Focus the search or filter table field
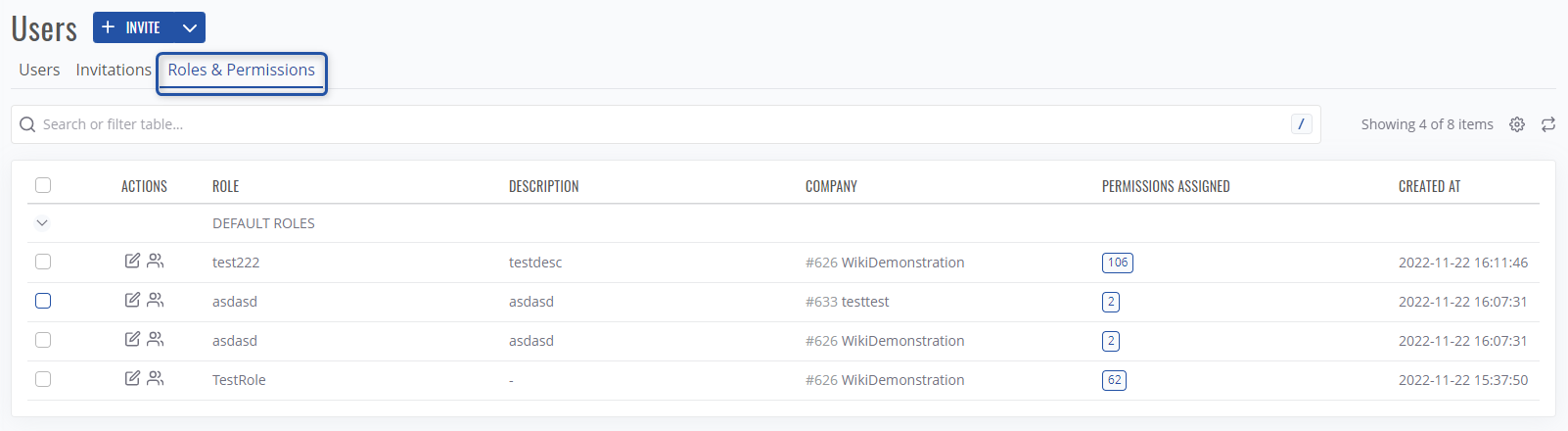The height and width of the screenshot is (431, 1568). 656,124
